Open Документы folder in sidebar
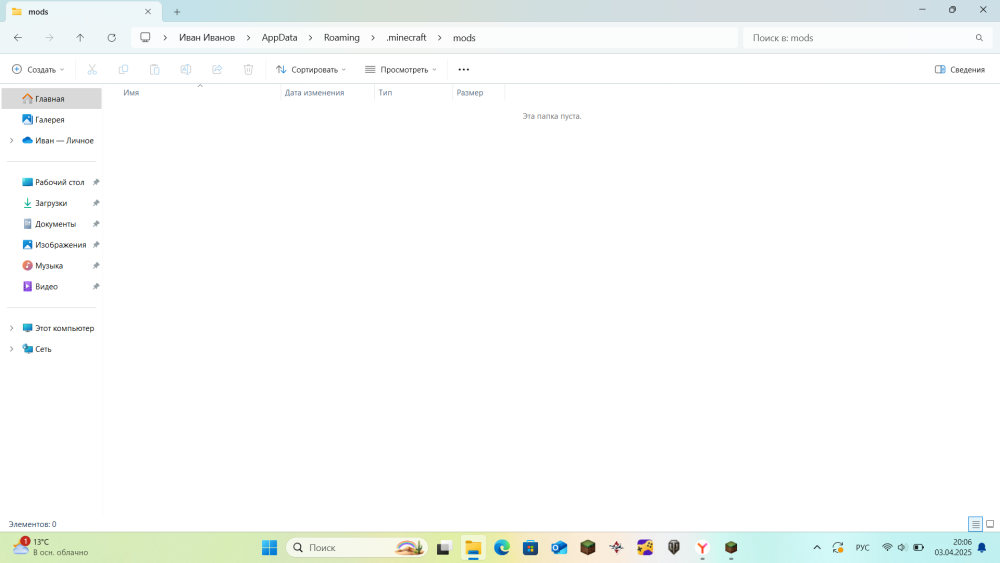Viewport: 1000px width, 563px height. click(x=52, y=224)
